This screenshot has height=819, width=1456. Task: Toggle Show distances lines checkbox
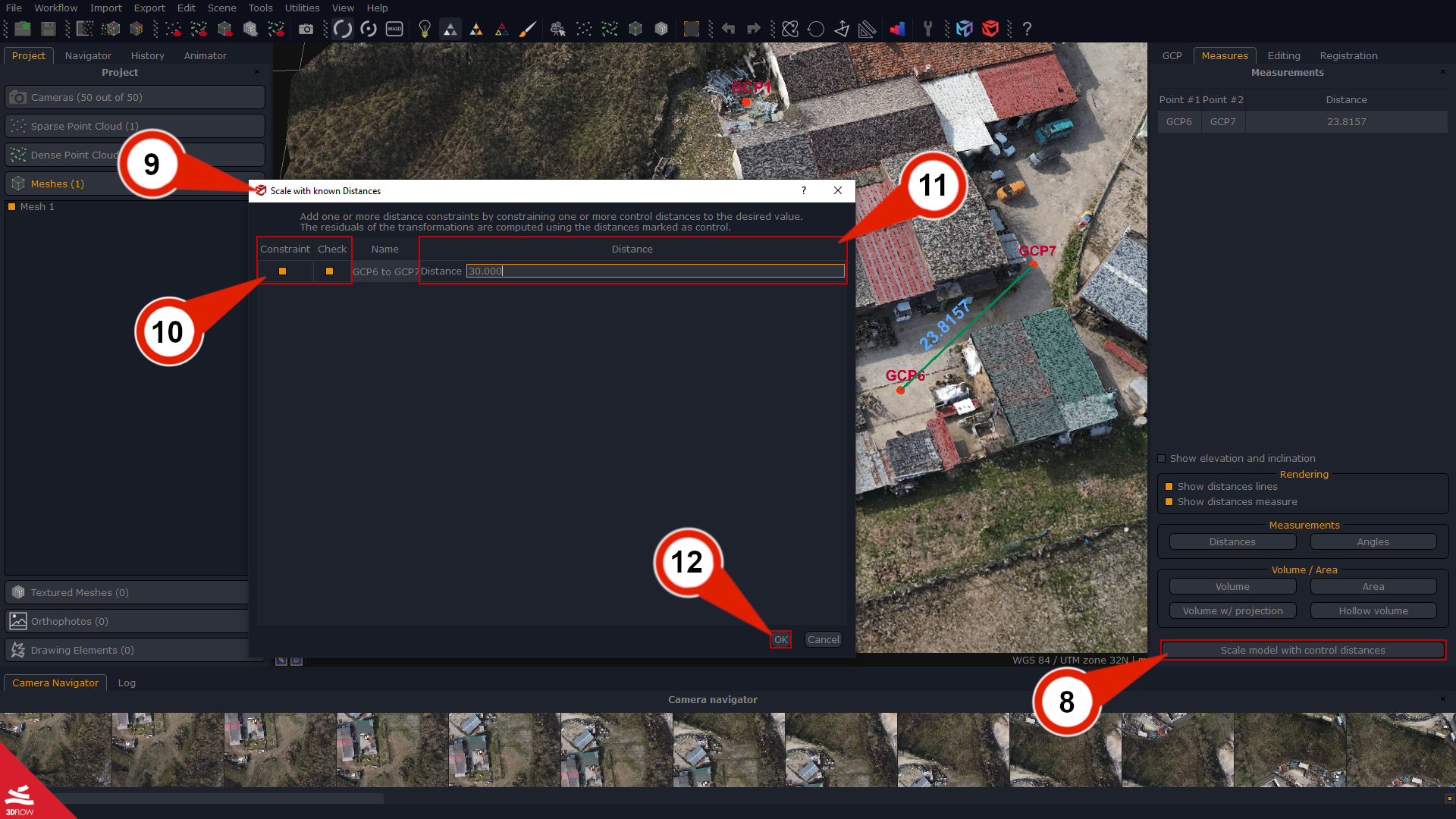pyautogui.click(x=1169, y=487)
